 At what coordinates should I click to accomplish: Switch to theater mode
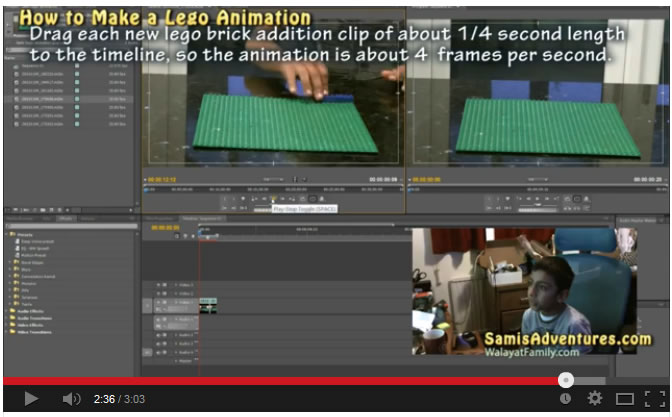[x=624, y=399]
